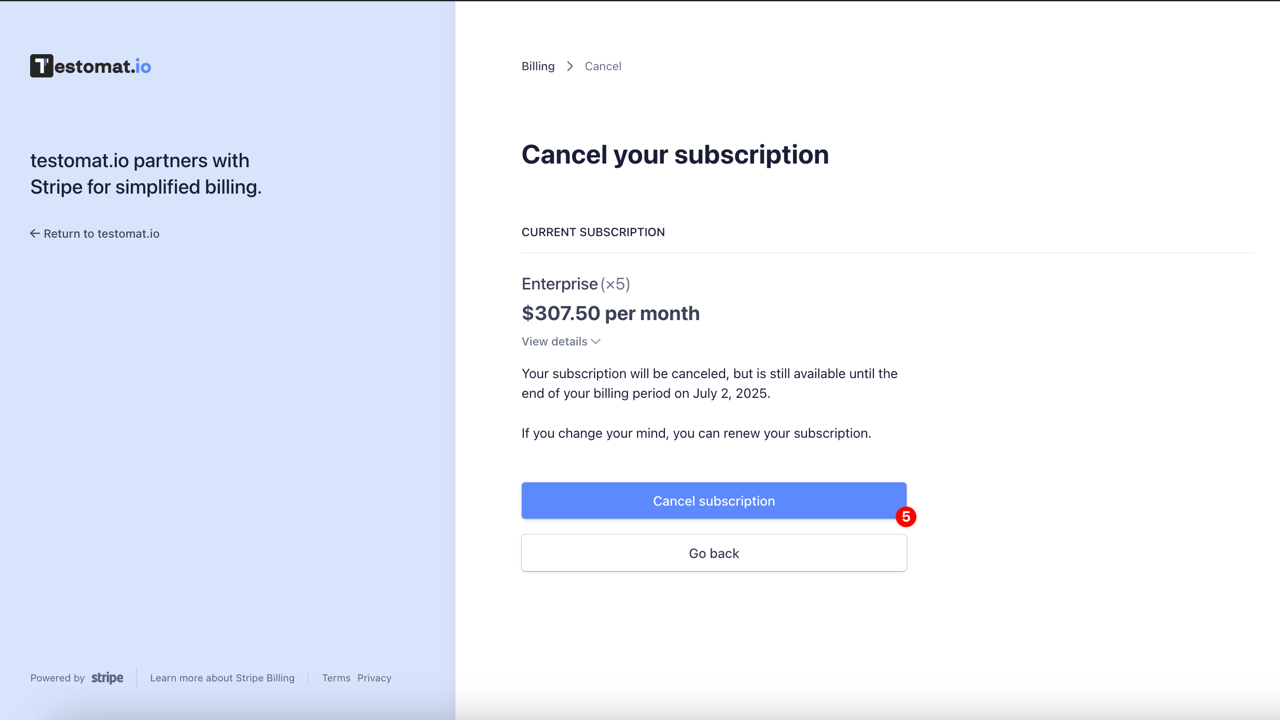
Task: Open the Terms link in footer
Action: tap(336, 677)
